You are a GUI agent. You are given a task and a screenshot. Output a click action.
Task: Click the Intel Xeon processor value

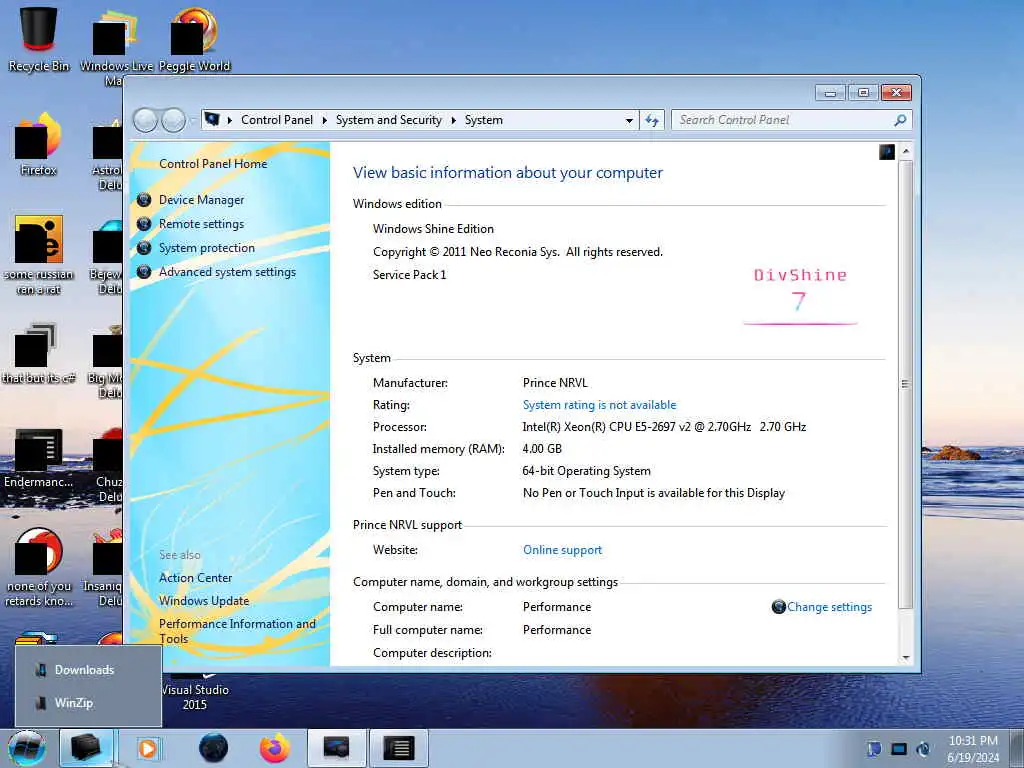click(664, 427)
